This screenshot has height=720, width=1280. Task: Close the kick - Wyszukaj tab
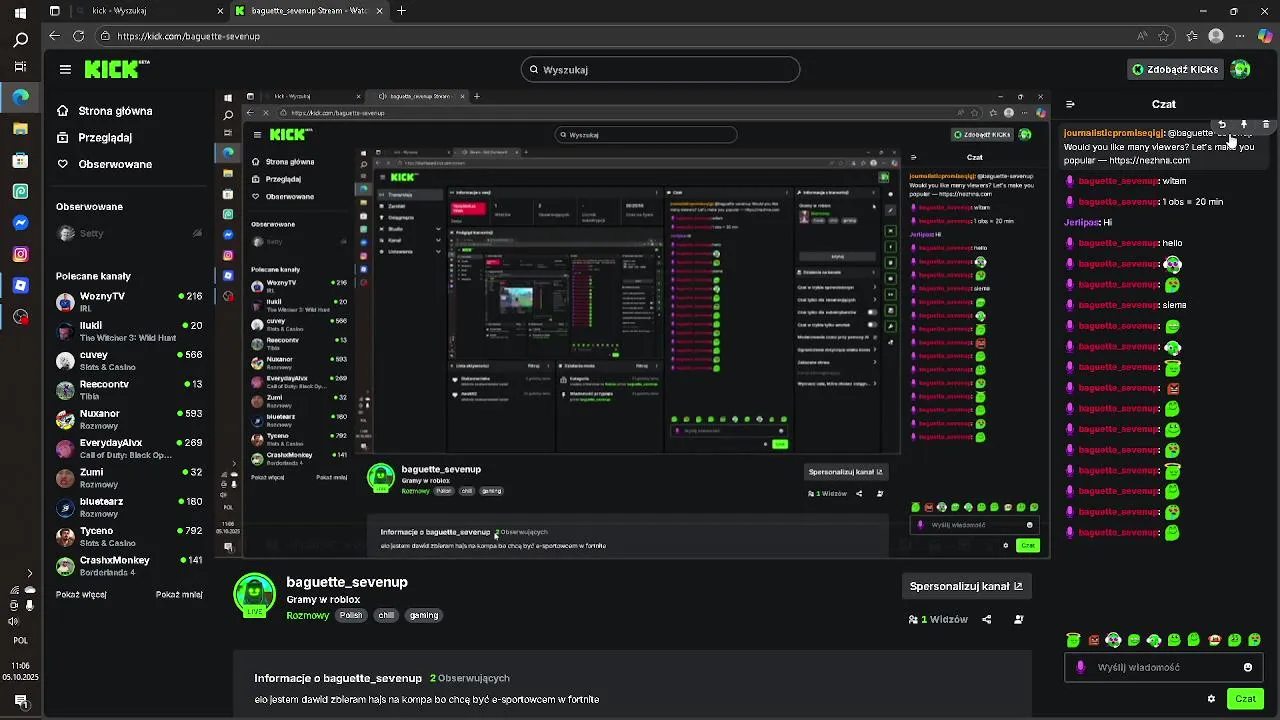click(x=220, y=11)
